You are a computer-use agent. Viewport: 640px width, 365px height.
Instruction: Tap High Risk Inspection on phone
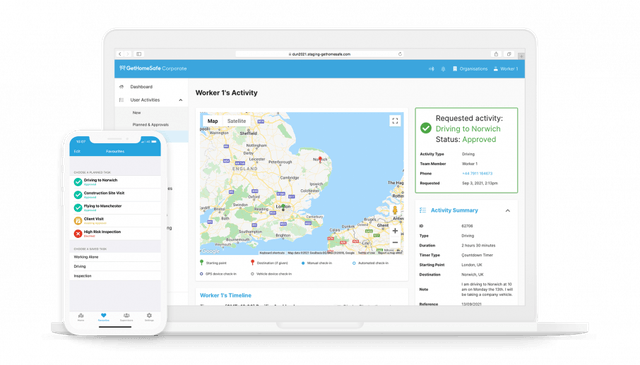(x=115, y=234)
